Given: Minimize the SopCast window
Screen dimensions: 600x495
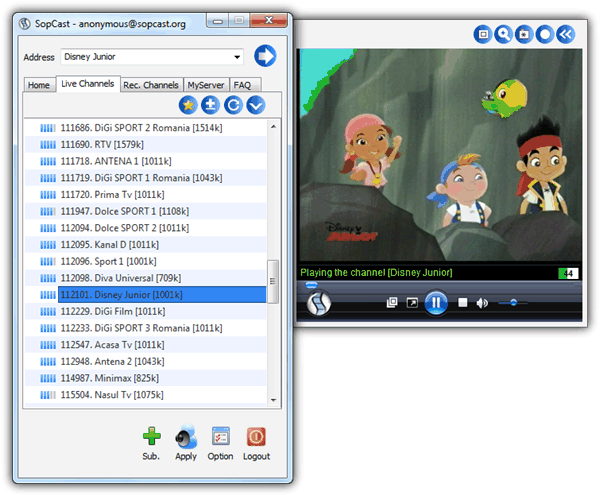Looking at the screenshot, I should [x=218, y=21].
